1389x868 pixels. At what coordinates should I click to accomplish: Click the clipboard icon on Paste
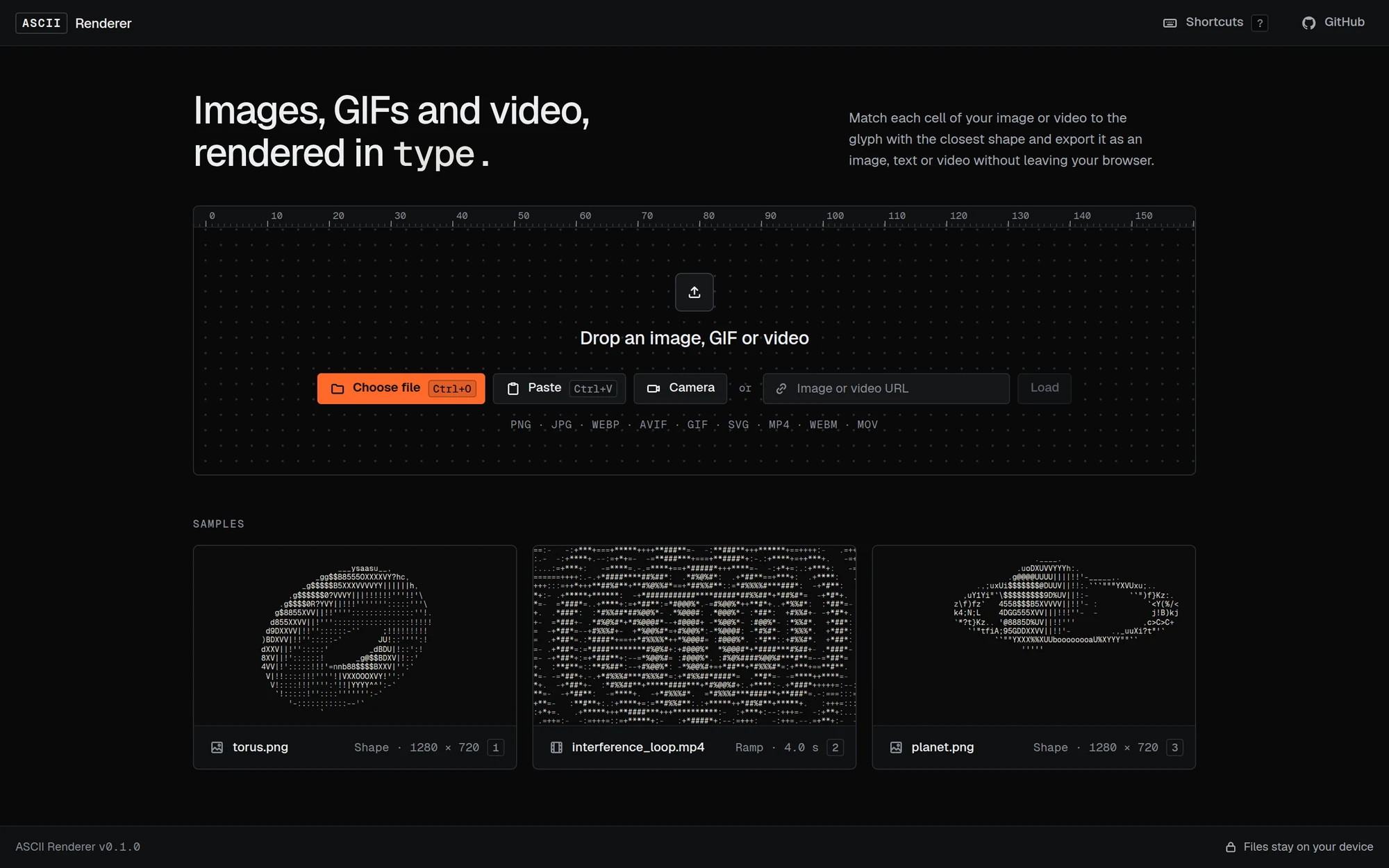pos(513,389)
